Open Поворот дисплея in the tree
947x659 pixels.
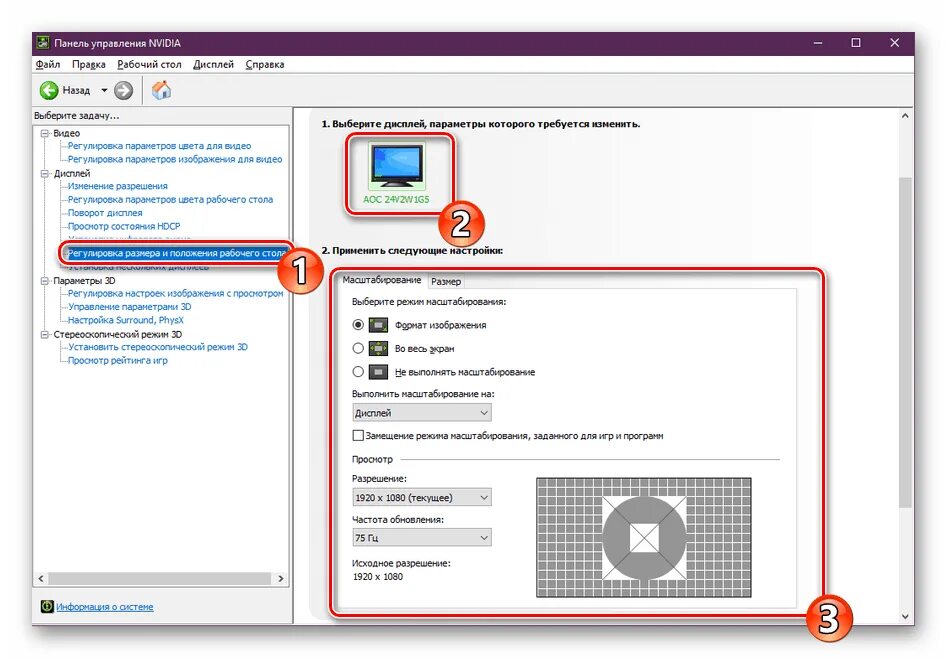[x=105, y=213]
